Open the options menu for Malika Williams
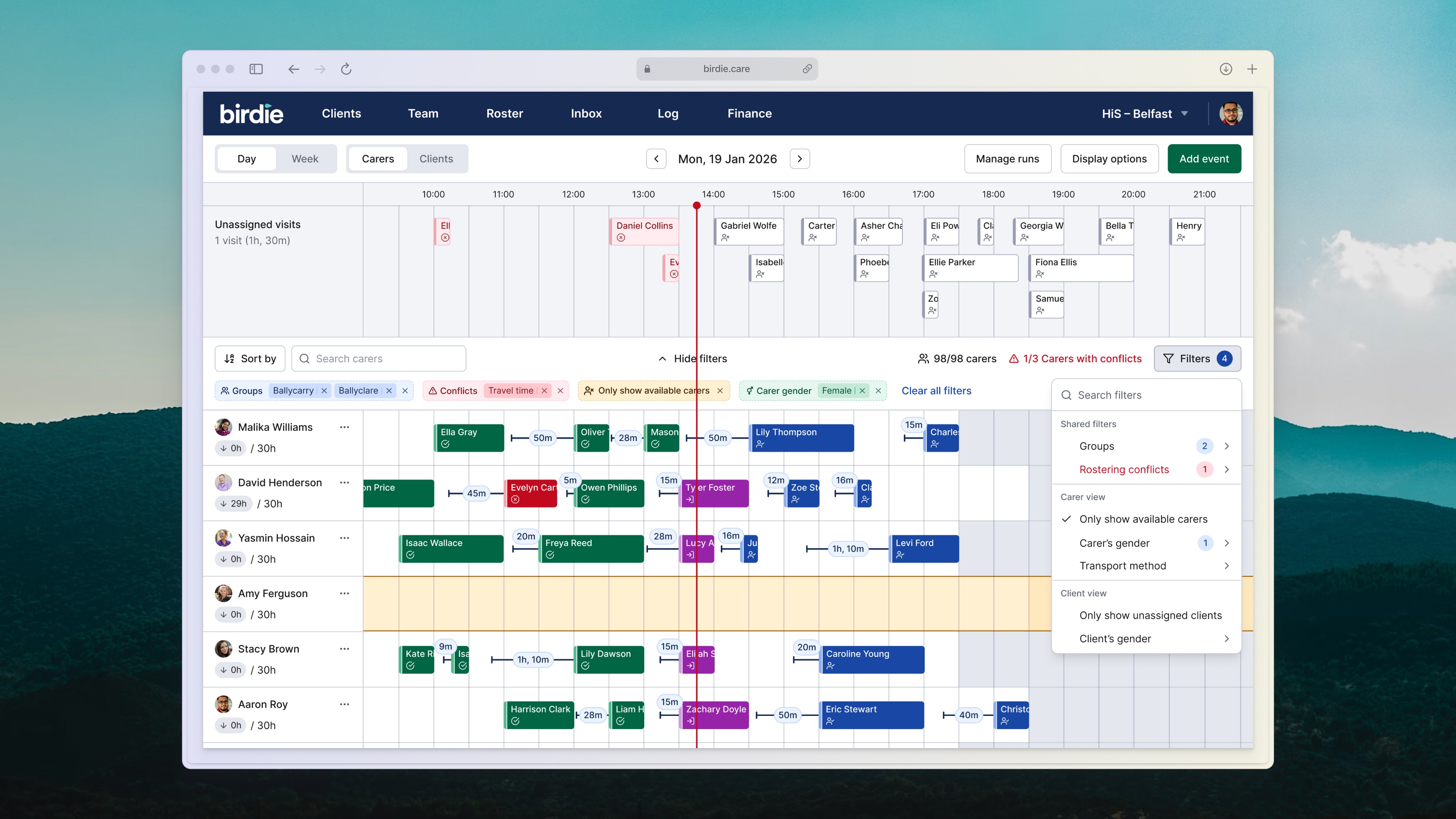The width and height of the screenshot is (1456, 819). pyautogui.click(x=344, y=427)
